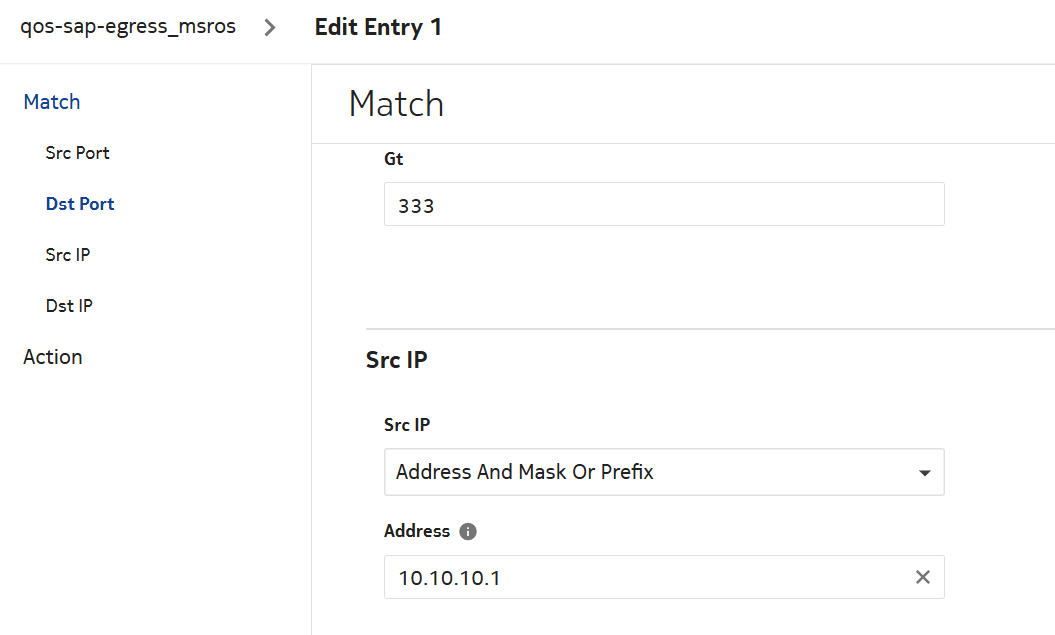The image size is (1055, 635).
Task: Focus the Address field containing 10.10.10.1
Action: click(x=645, y=577)
